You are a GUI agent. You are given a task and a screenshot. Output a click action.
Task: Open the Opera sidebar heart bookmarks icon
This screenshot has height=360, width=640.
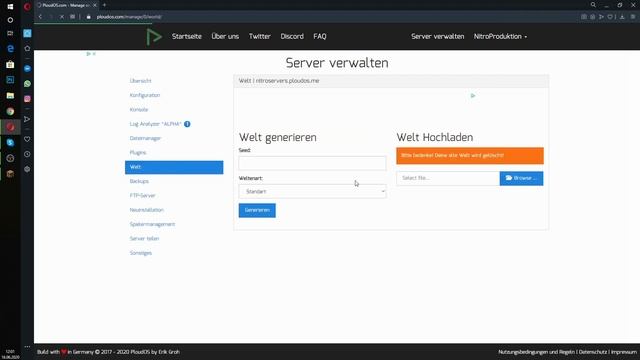click(27, 139)
